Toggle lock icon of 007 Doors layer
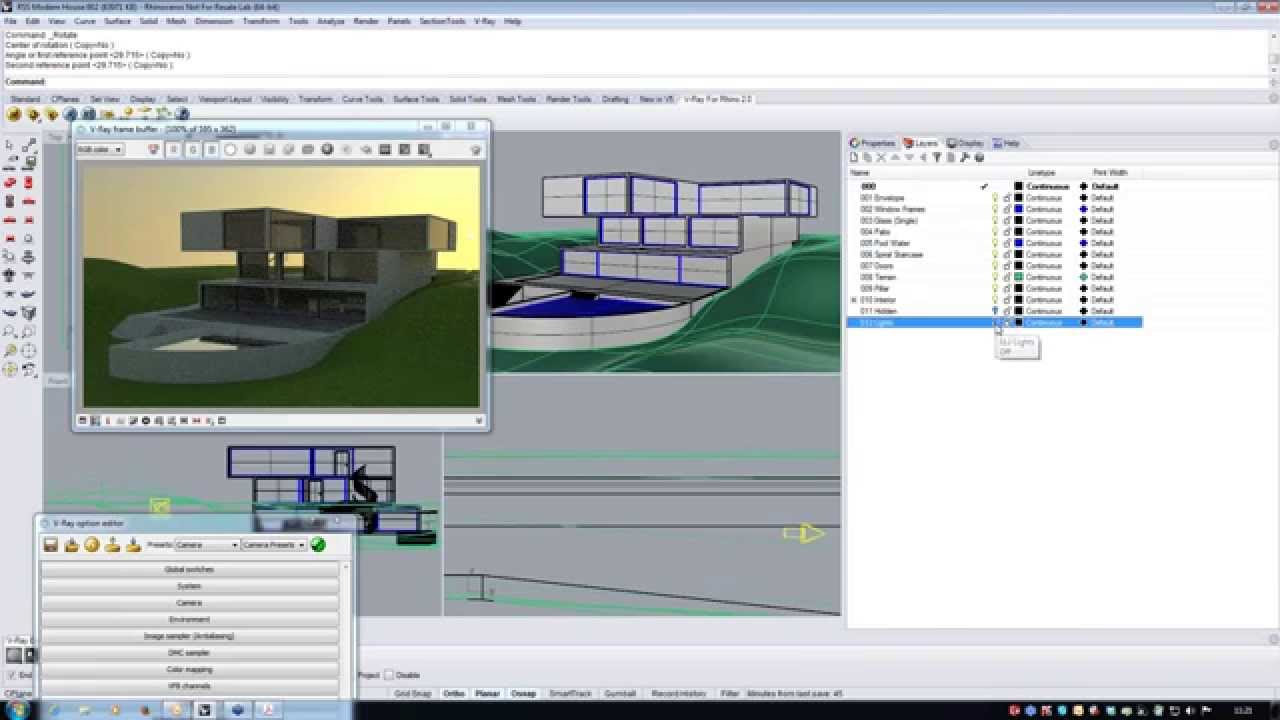This screenshot has height=720, width=1280. (1007, 266)
